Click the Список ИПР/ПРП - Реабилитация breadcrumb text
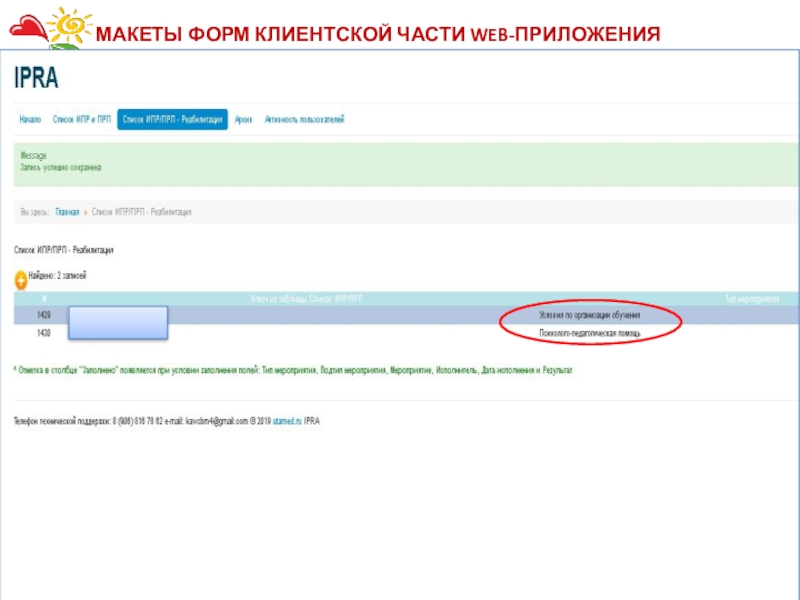 point(142,212)
